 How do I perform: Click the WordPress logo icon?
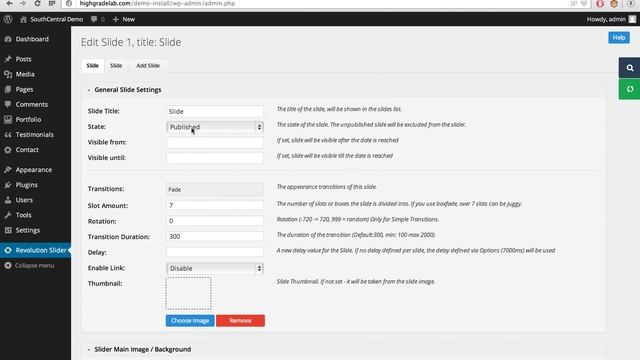click(x=8, y=19)
